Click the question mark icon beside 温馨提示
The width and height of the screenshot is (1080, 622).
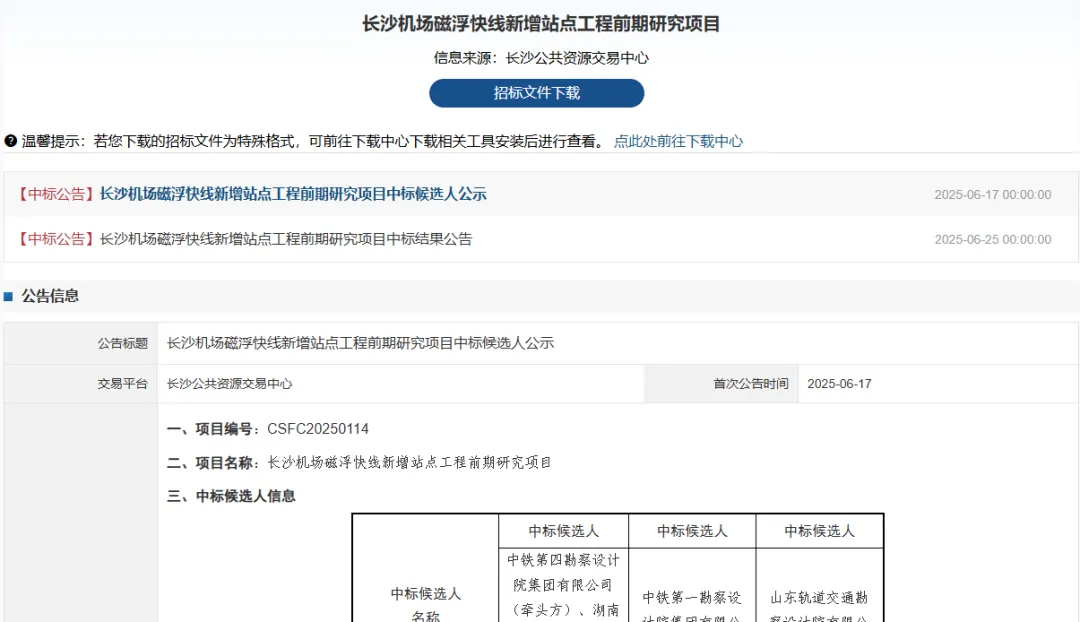[x=10, y=141]
